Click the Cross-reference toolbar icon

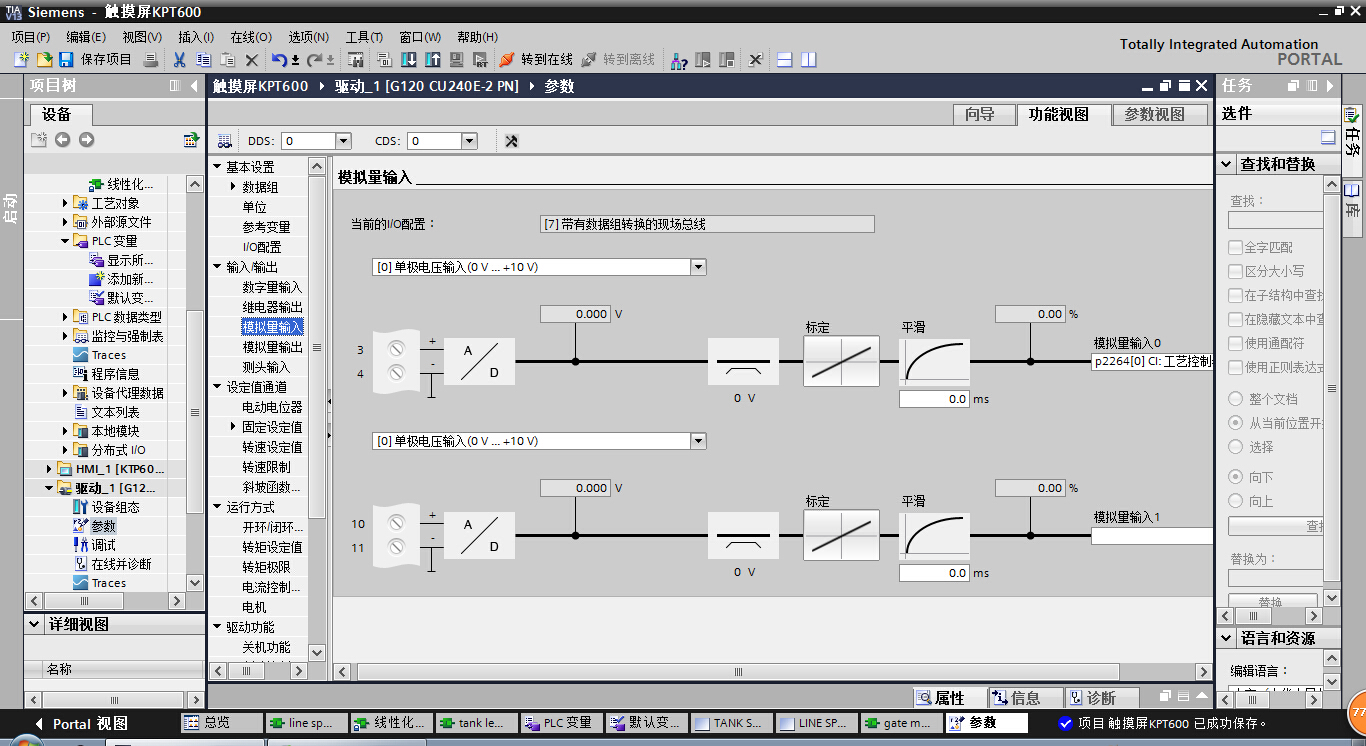756,60
